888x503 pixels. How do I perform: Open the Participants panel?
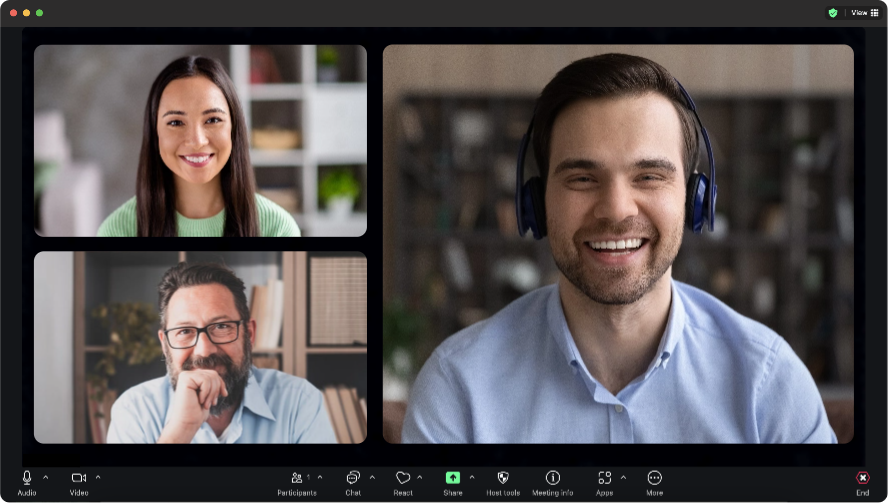[x=296, y=478]
